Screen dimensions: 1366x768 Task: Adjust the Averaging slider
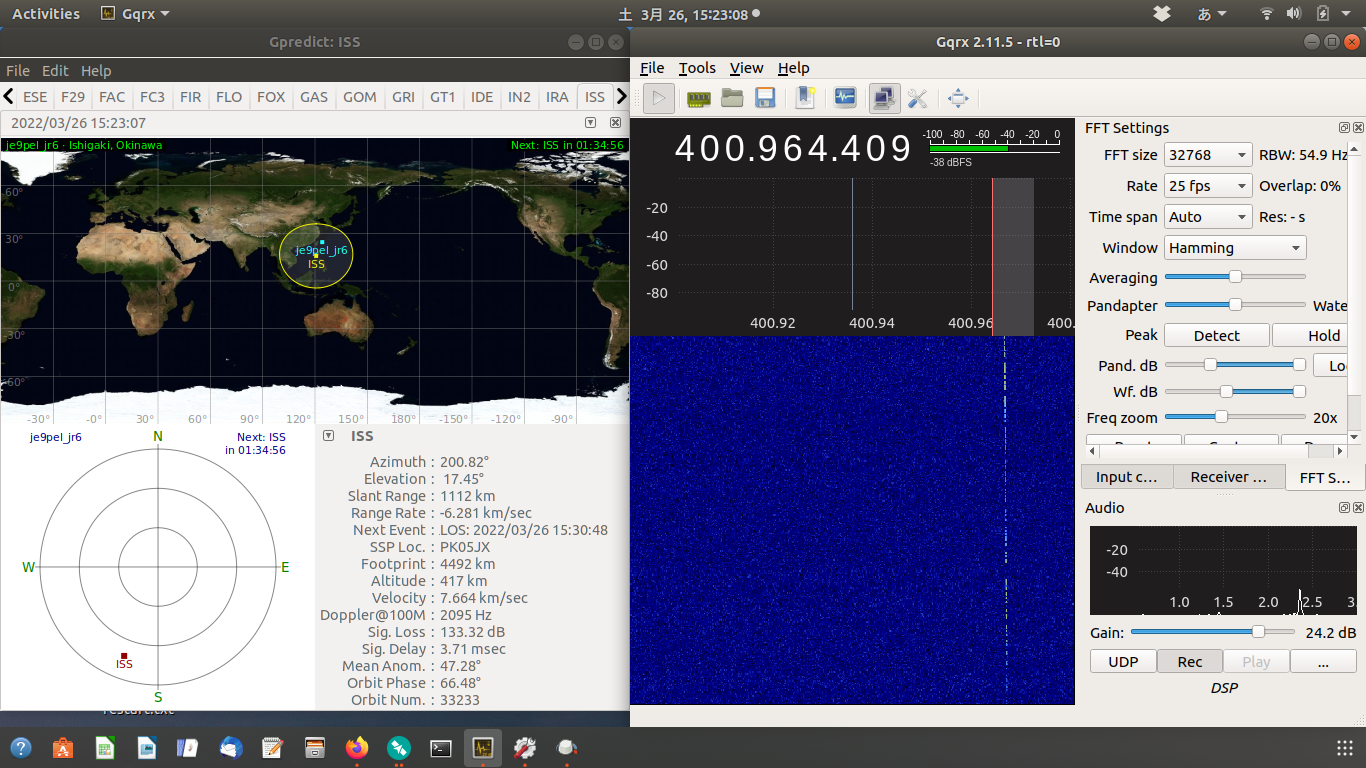(x=1235, y=277)
